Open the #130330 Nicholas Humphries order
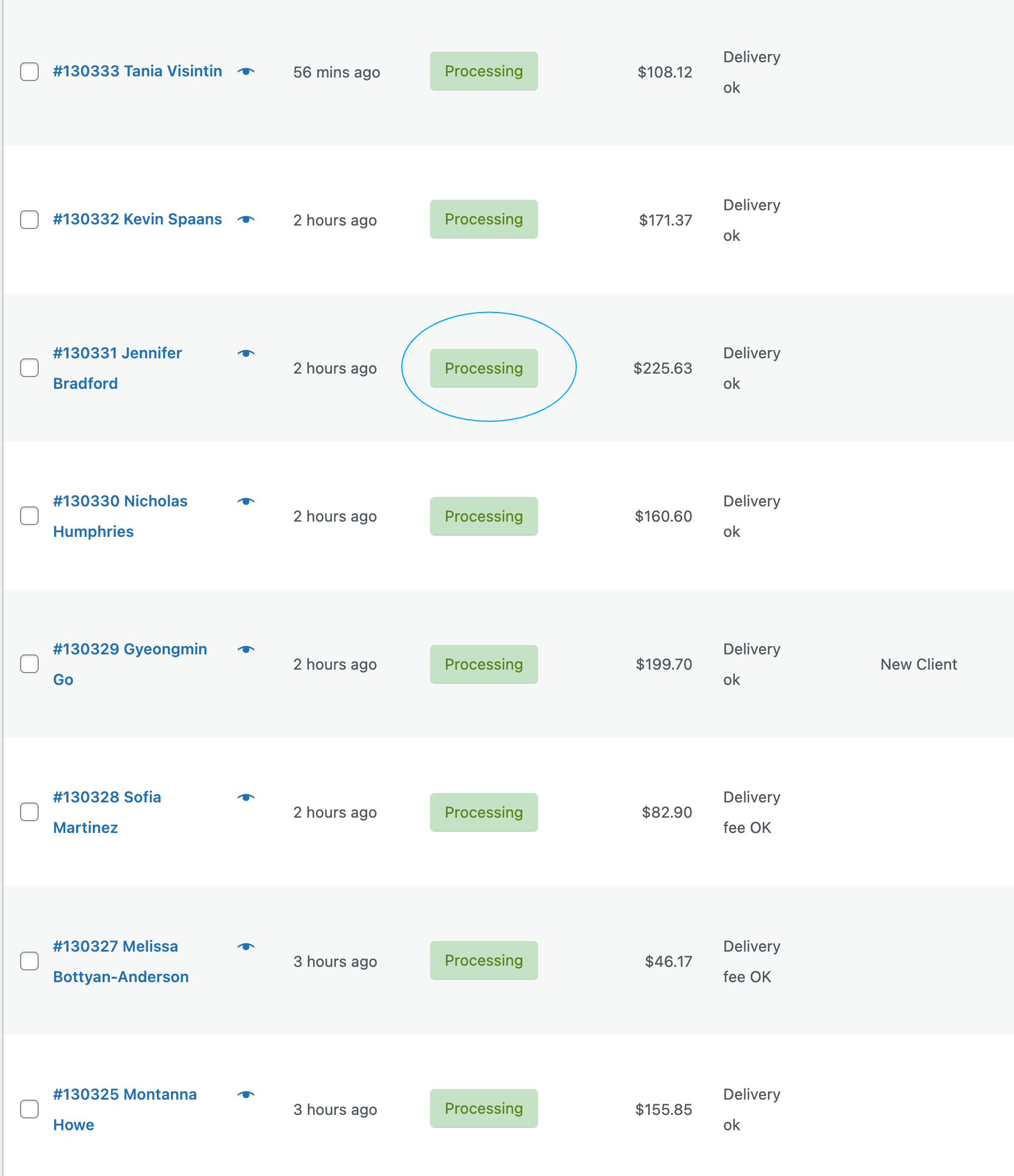The height and width of the screenshot is (1176, 1014). [120, 502]
